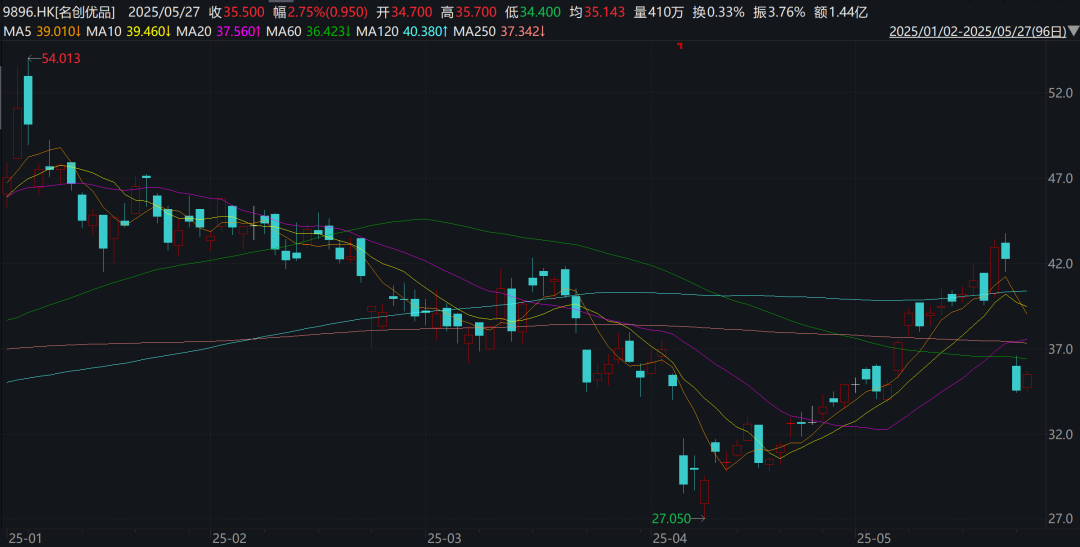Select the MA20 37.560 indicator label
This screenshot has height=547, width=1080.
click(x=218, y=31)
